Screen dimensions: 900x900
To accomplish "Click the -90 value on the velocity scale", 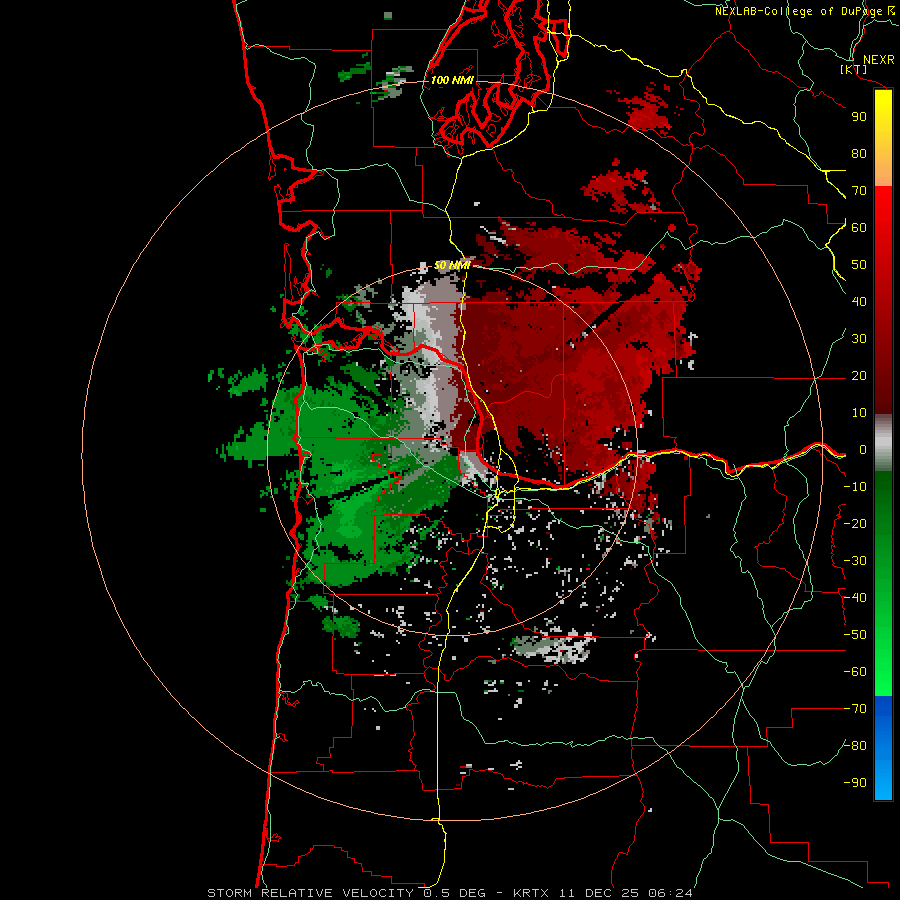I will click(855, 783).
